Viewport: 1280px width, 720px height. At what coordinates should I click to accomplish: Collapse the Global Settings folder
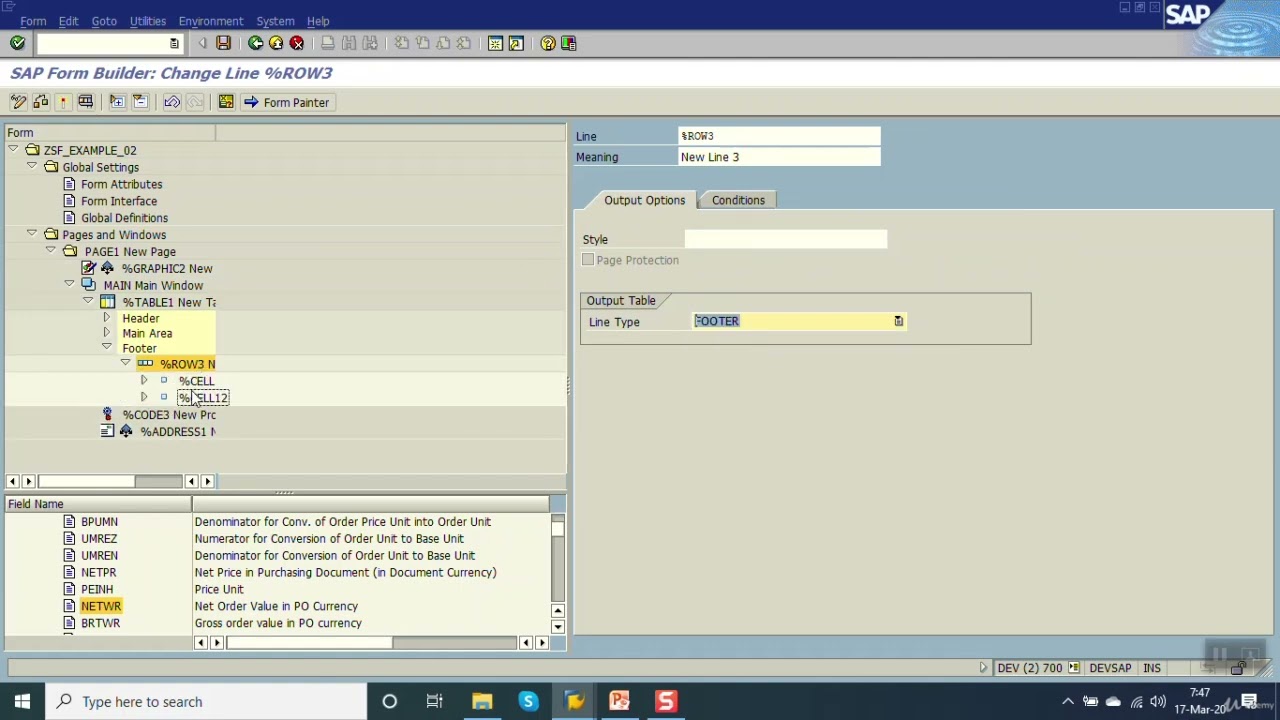coord(32,166)
